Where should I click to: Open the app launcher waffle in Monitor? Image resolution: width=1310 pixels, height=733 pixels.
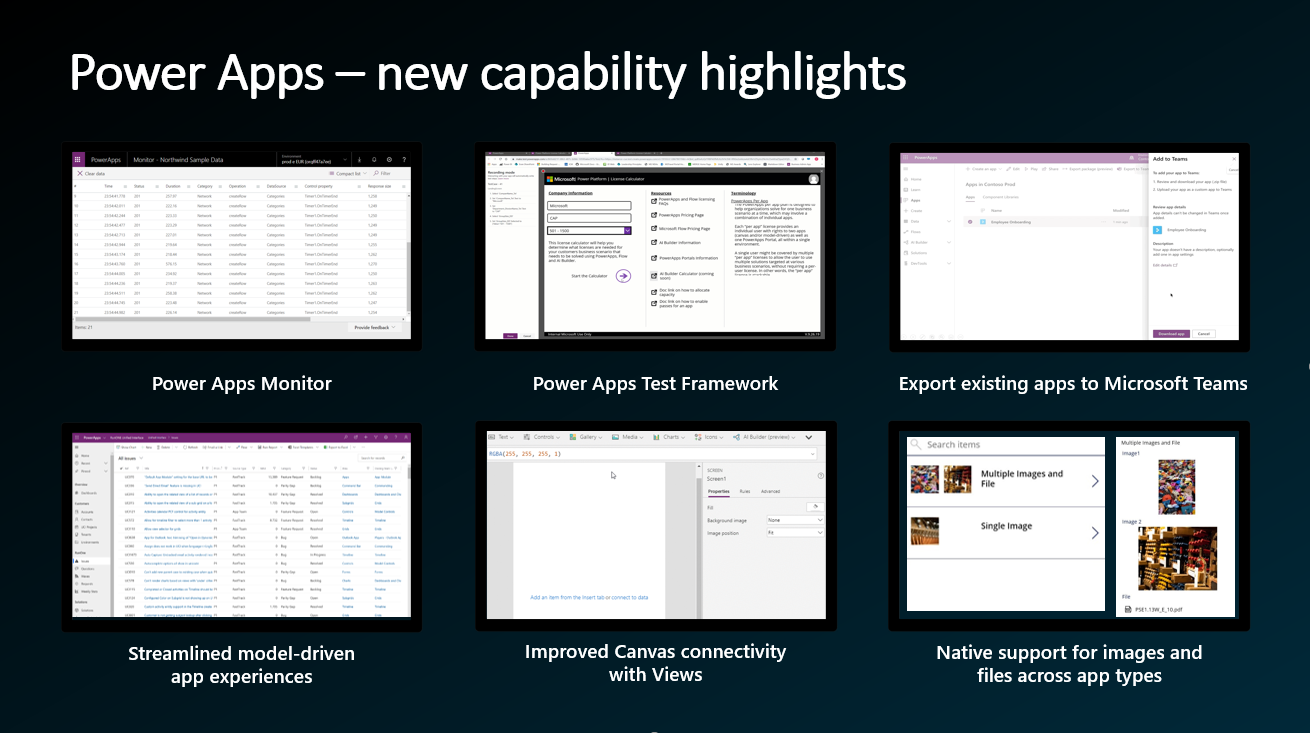click(x=78, y=160)
